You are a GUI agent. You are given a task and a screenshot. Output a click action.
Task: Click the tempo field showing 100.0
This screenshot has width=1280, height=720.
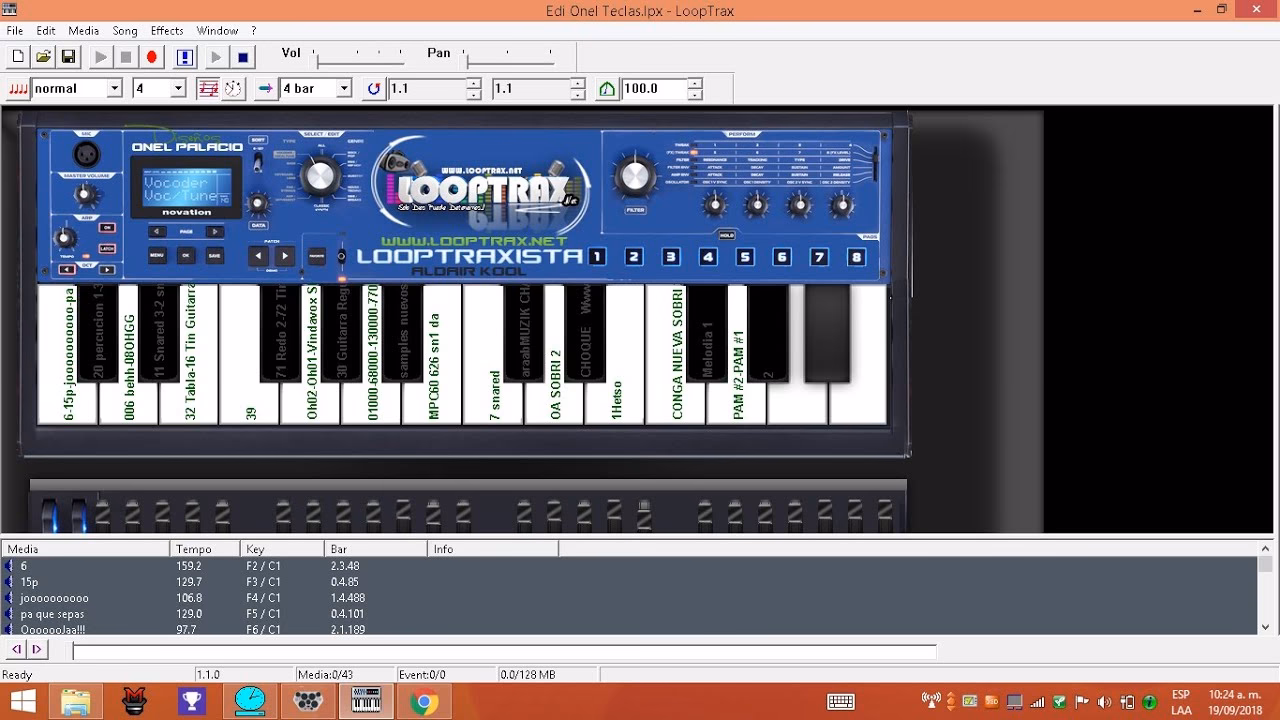tap(655, 89)
